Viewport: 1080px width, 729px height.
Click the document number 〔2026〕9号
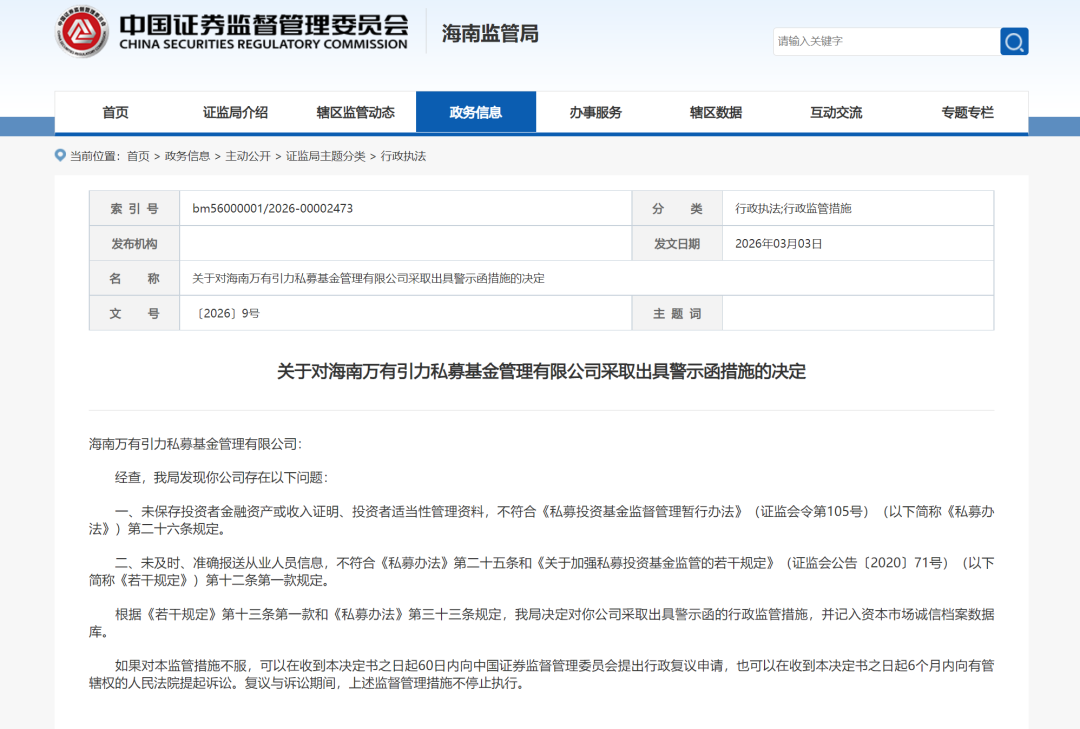pos(229,314)
